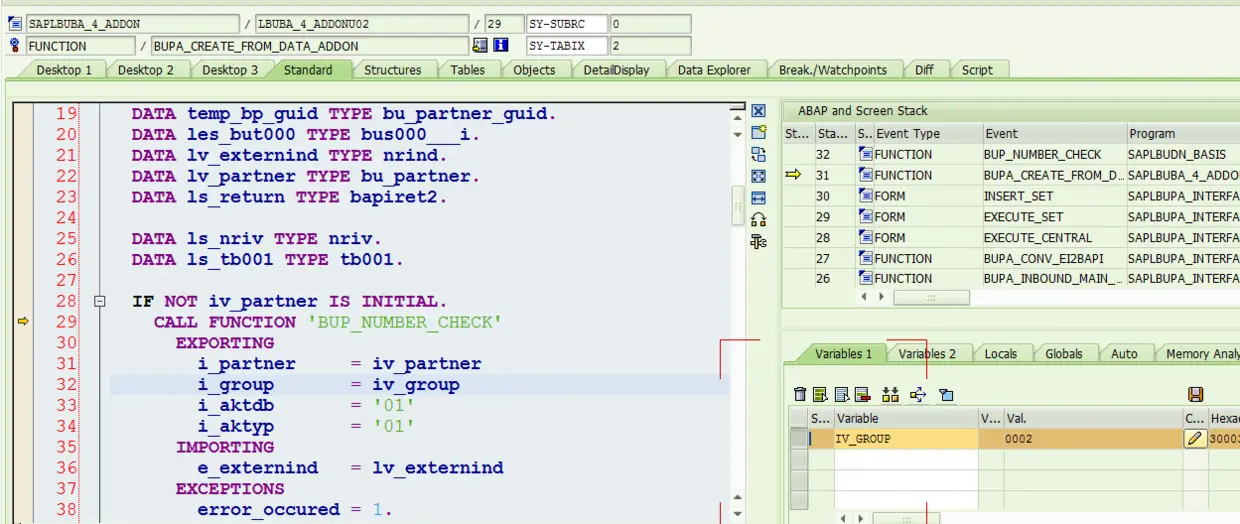Click the Replace Tool icon
Viewport: 1240px width, 524px height.
(758, 154)
